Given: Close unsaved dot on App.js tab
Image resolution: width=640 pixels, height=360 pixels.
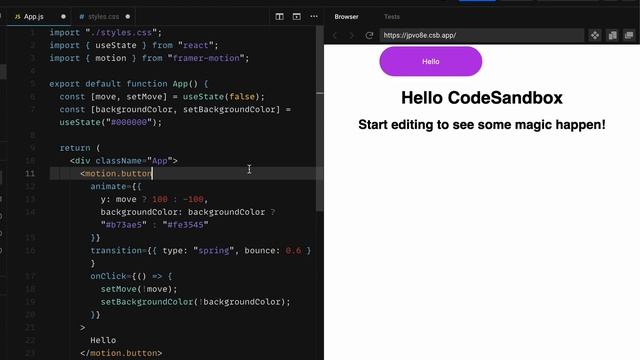Looking at the screenshot, I should (63, 17).
